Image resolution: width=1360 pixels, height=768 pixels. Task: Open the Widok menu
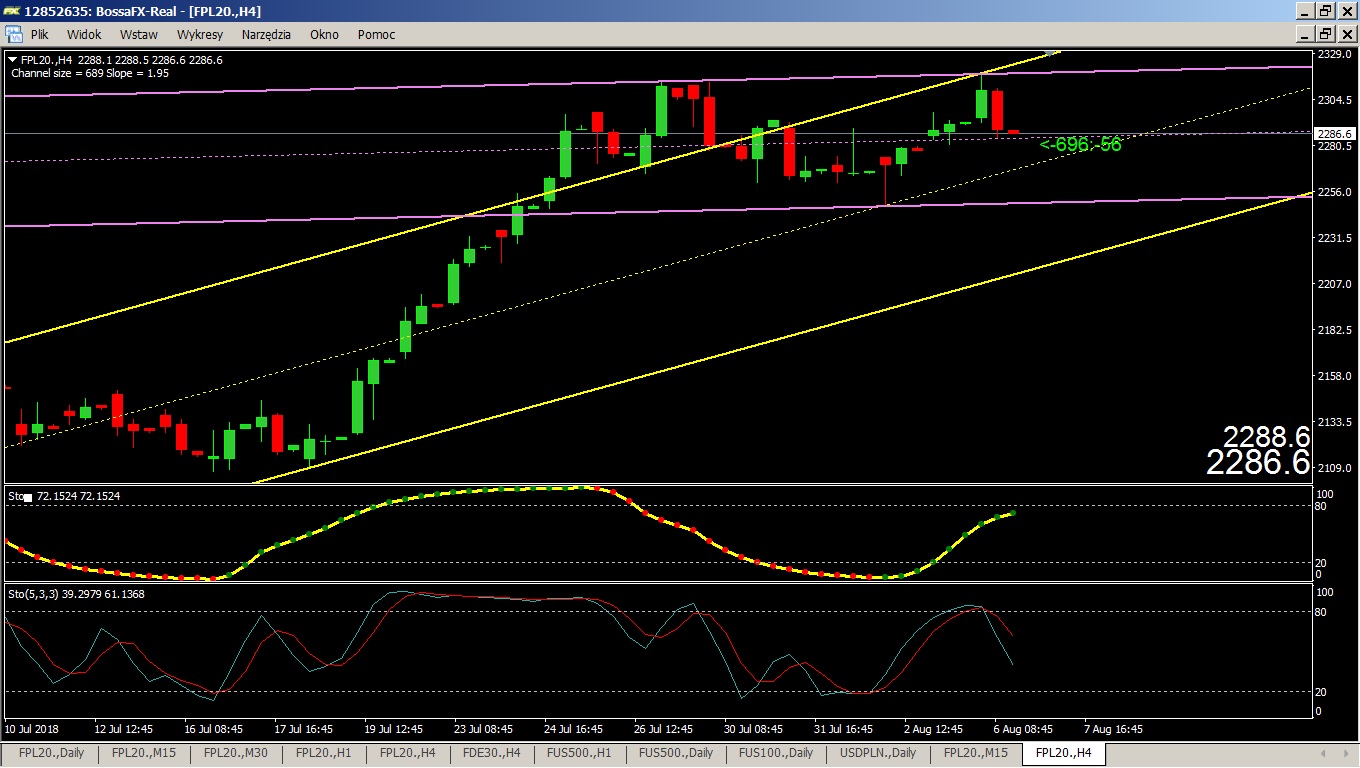click(x=84, y=34)
